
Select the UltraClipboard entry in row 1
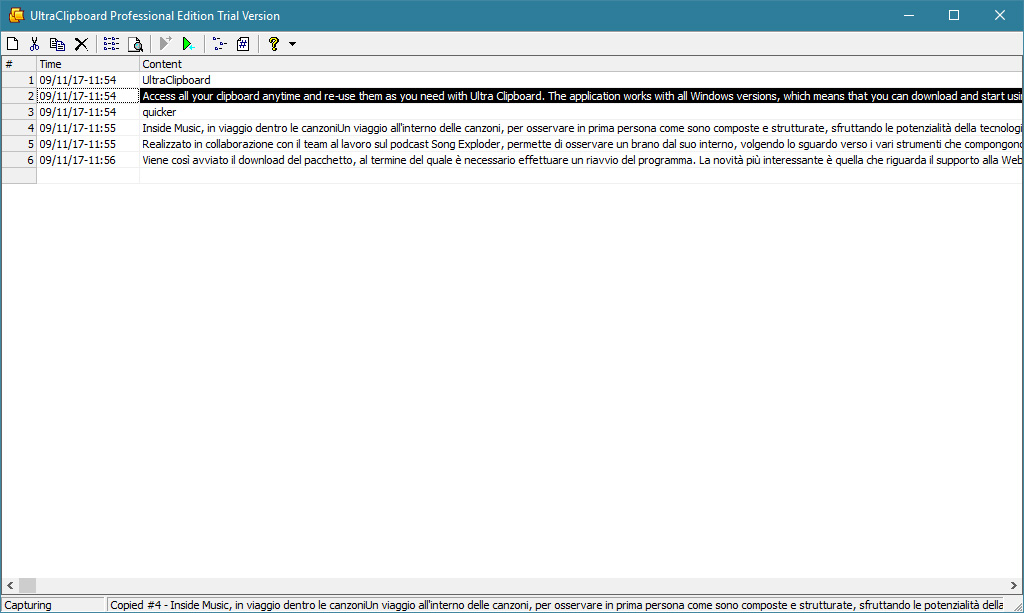tap(176, 80)
